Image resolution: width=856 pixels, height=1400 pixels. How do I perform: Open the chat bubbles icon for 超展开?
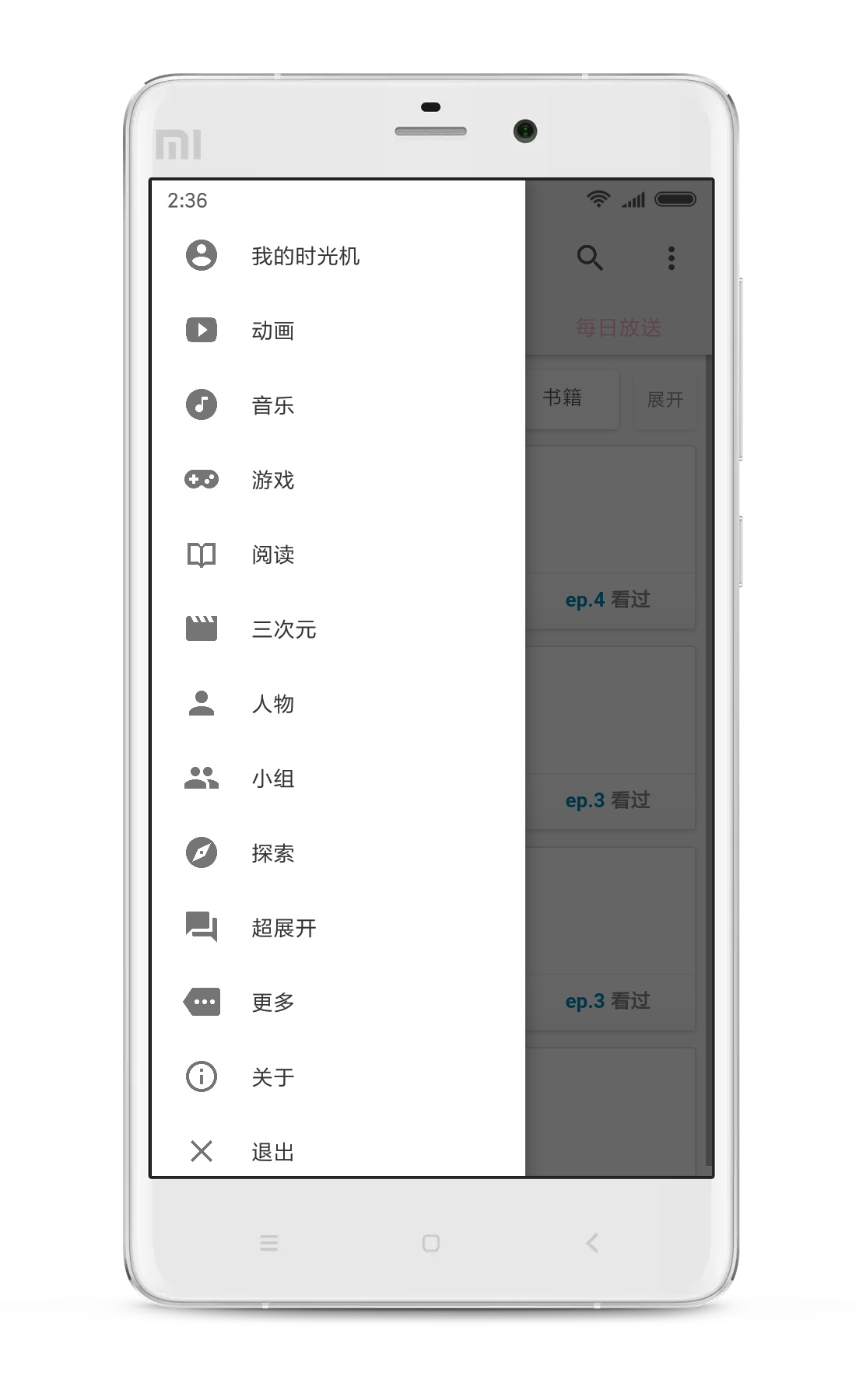pyautogui.click(x=202, y=927)
